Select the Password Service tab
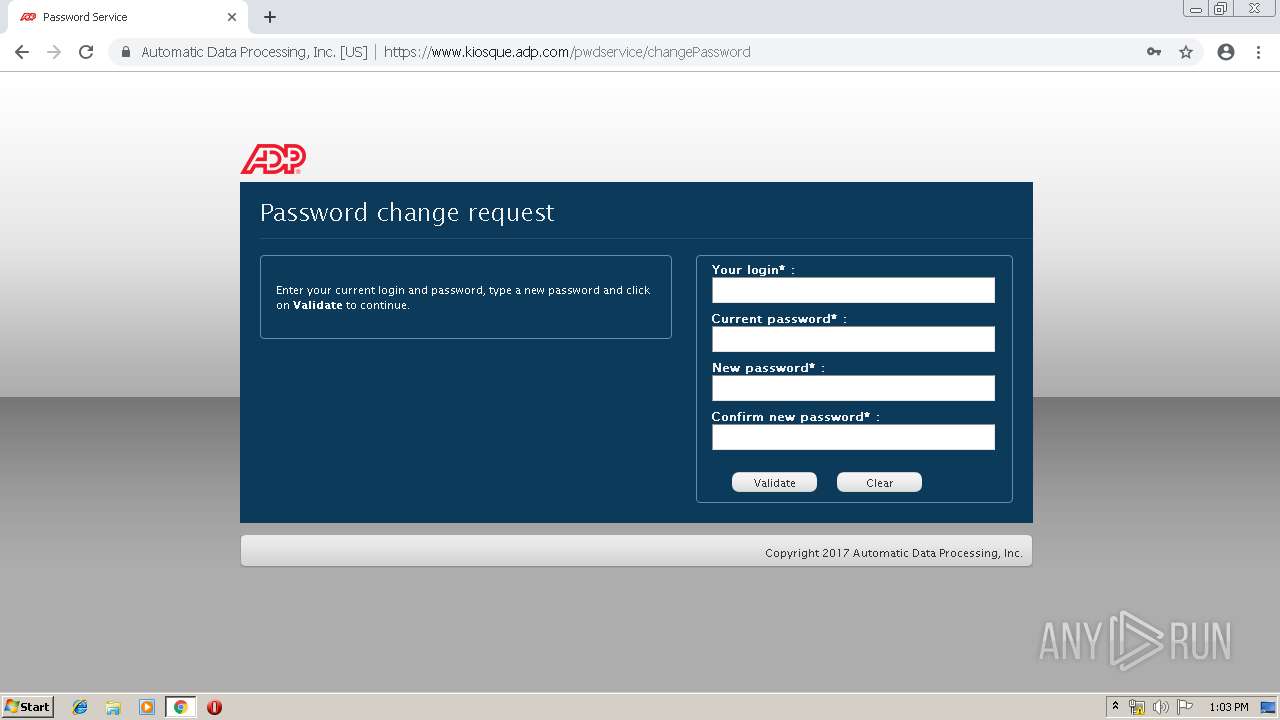The width and height of the screenshot is (1280, 720). pyautogui.click(x=125, y=17)
